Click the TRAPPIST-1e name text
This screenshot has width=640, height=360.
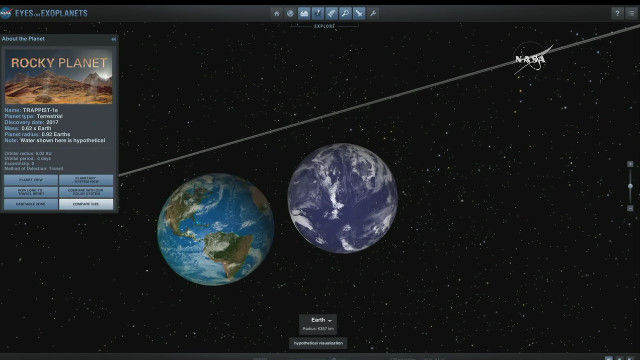click(40, 110)
